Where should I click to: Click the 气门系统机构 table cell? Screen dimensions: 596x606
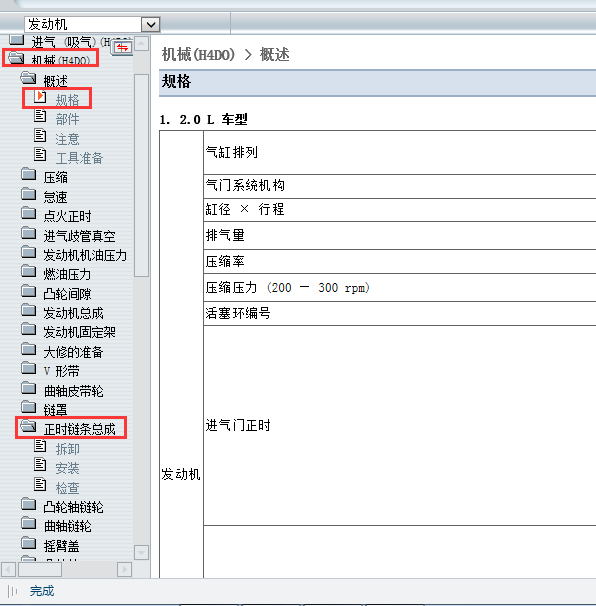[400, 186]
